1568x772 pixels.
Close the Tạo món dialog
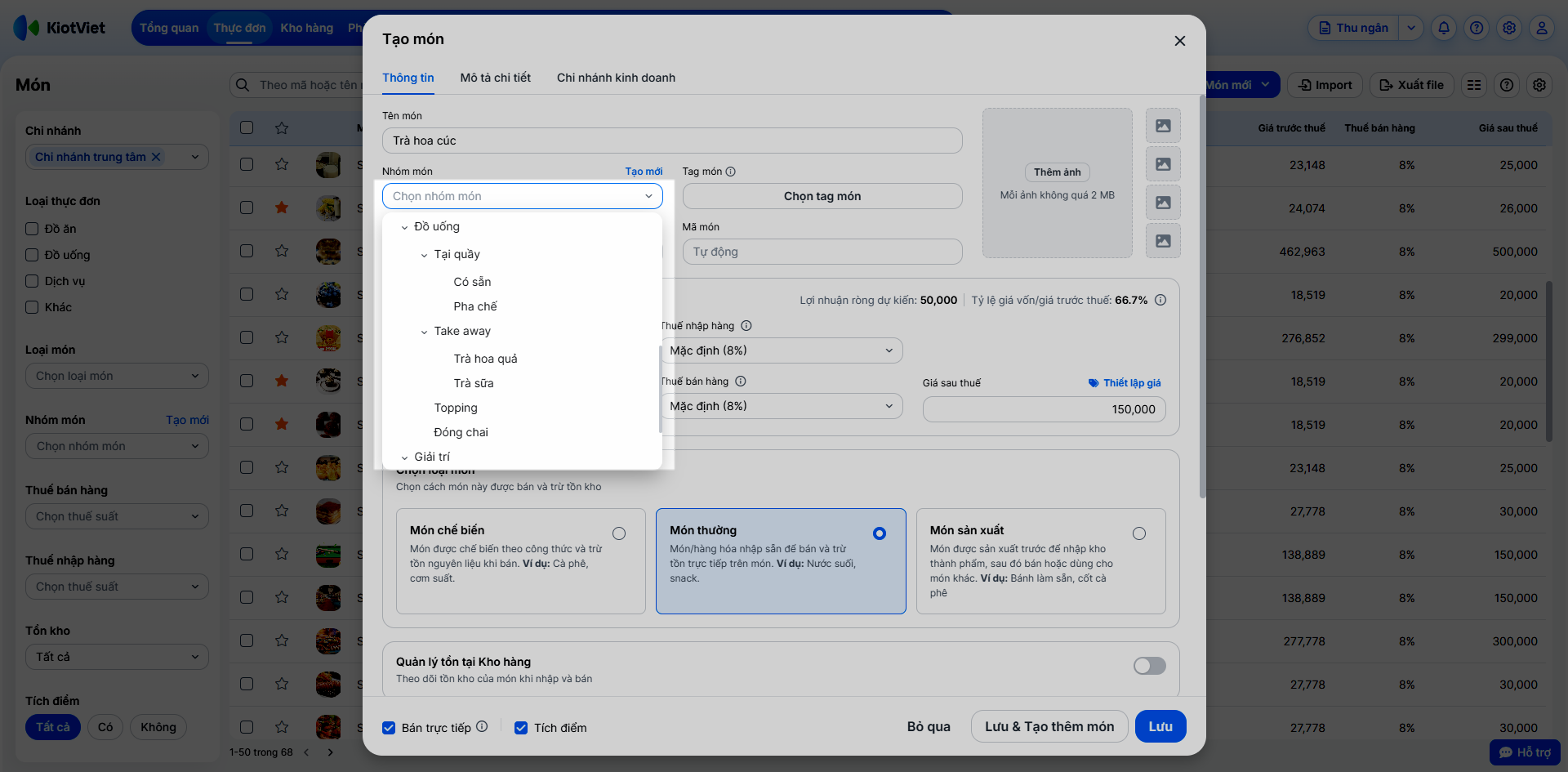coord(1180,41)
